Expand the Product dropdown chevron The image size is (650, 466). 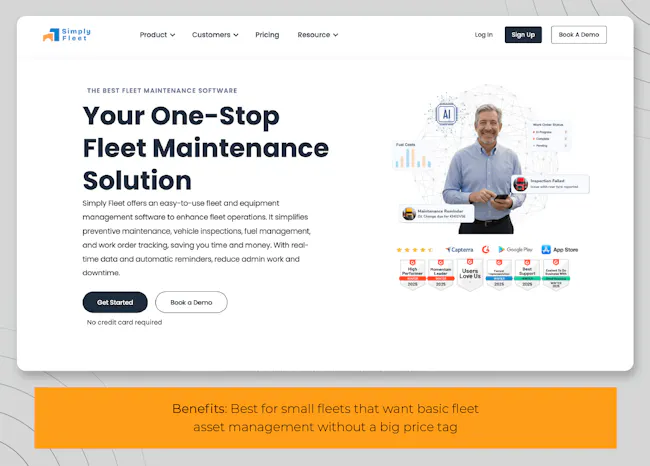(172, 35)
